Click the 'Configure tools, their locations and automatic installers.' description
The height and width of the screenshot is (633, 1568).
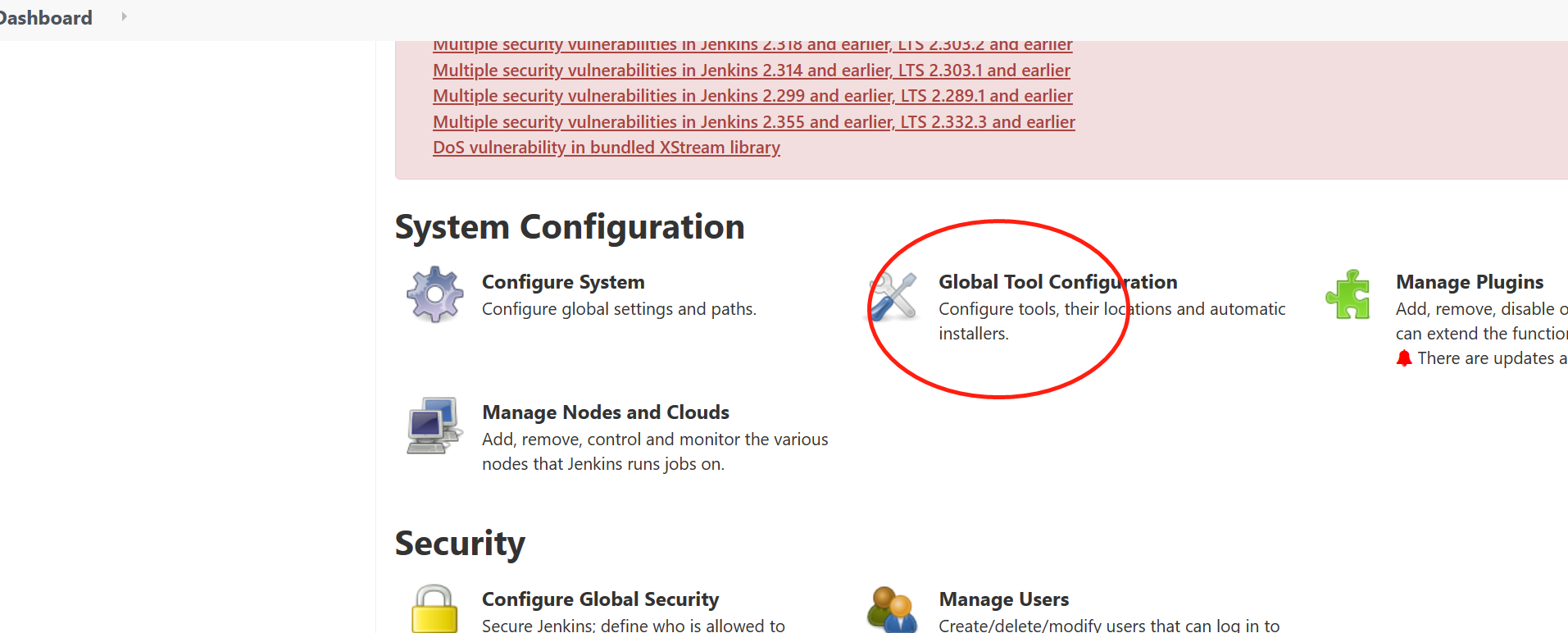click(1112, 321)
